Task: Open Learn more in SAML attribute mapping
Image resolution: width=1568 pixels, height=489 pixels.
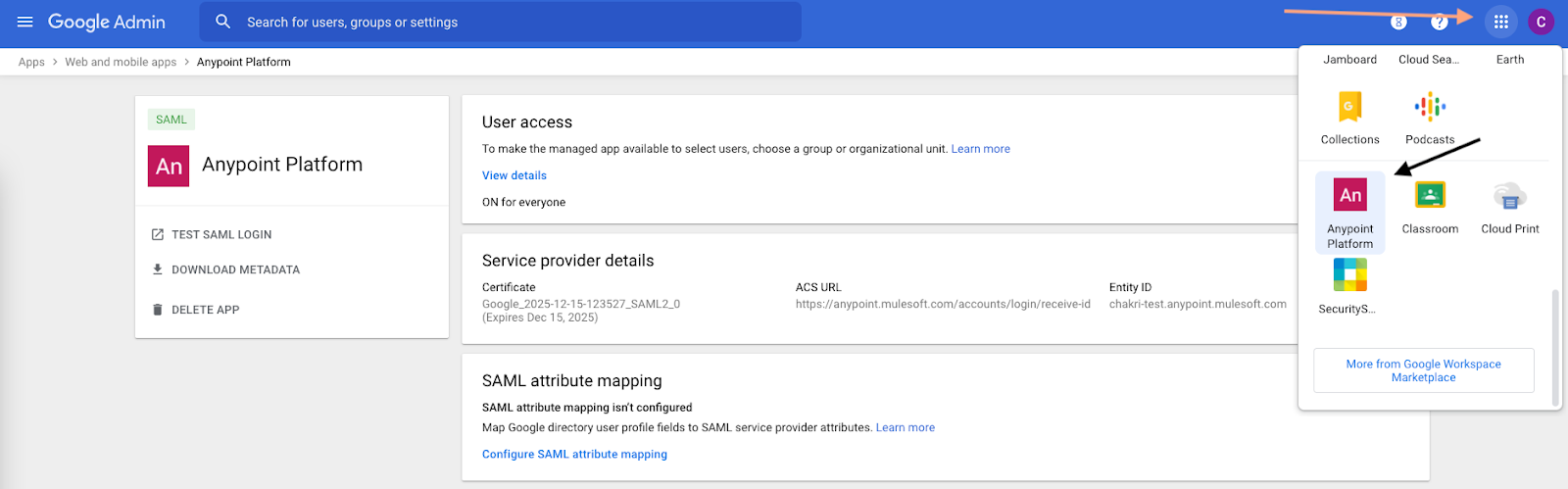Action: click(x=906, y=427)
